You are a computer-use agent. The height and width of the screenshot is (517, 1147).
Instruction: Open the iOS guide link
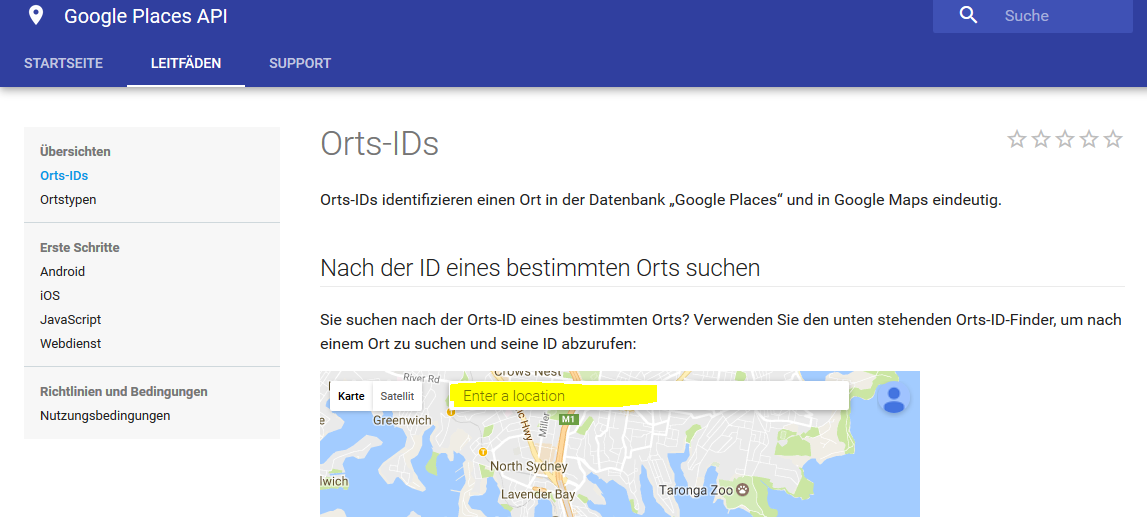pos(50,295)
